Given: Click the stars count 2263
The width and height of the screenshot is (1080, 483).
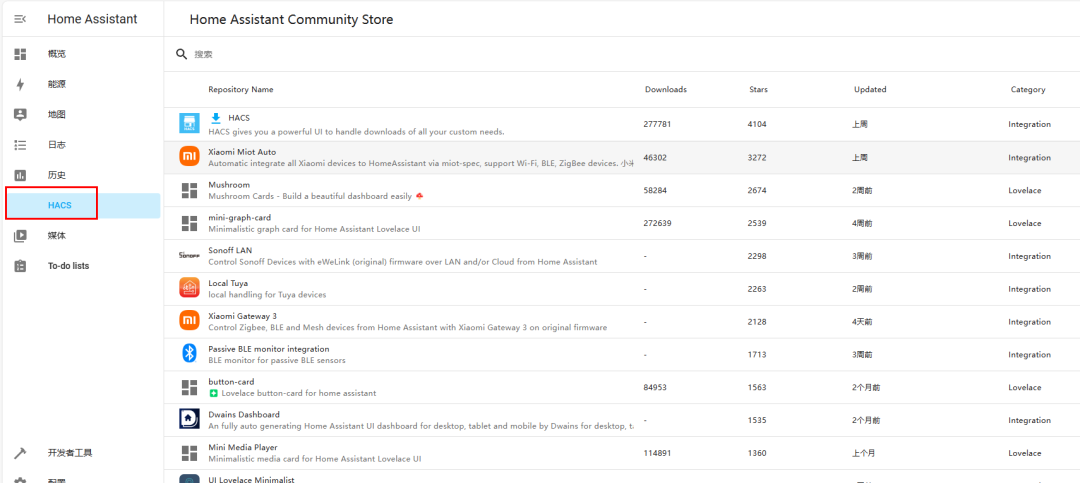Looking at the screenshot, I should (756, 289).
